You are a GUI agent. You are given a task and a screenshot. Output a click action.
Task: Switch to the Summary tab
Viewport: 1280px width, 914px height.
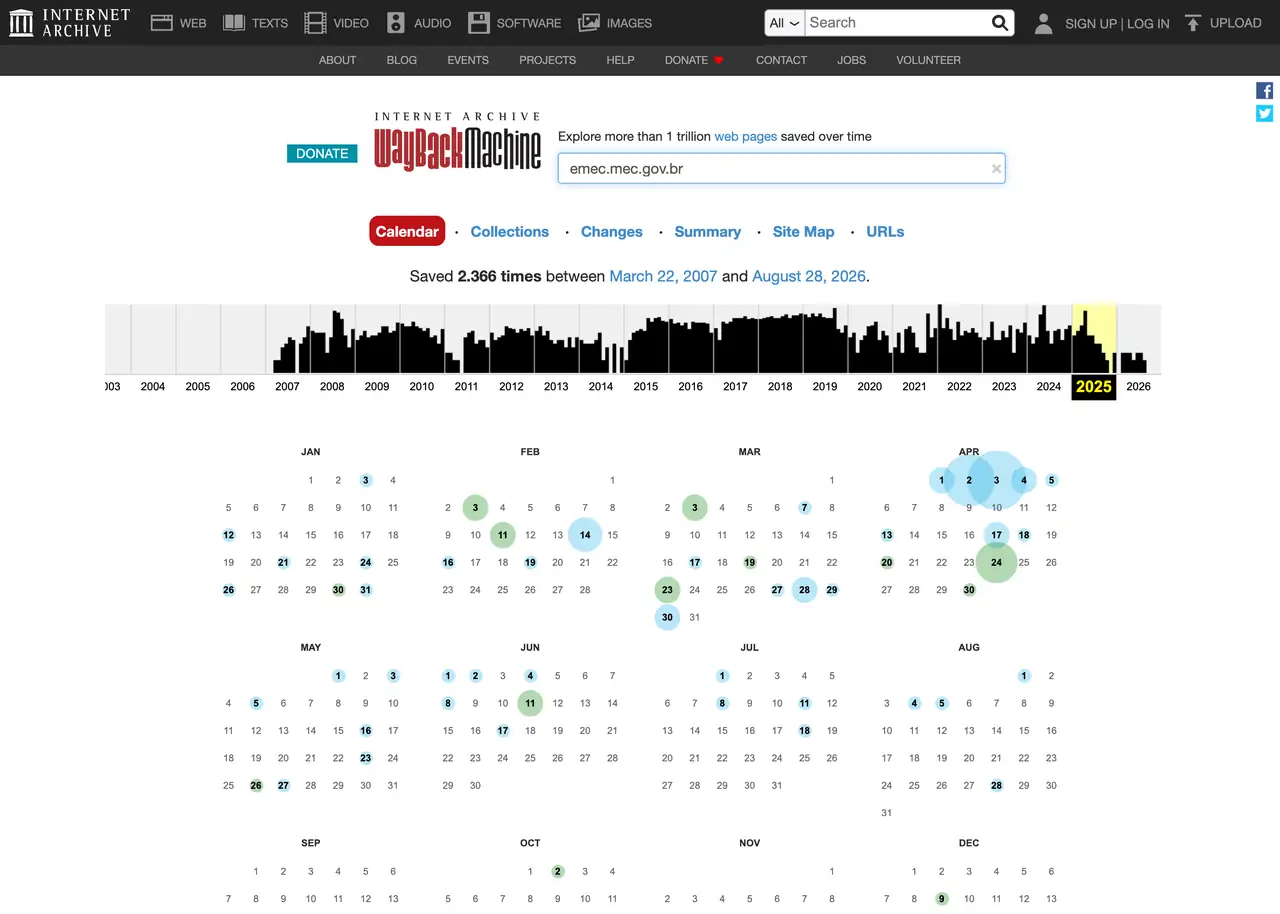(708, 231)
